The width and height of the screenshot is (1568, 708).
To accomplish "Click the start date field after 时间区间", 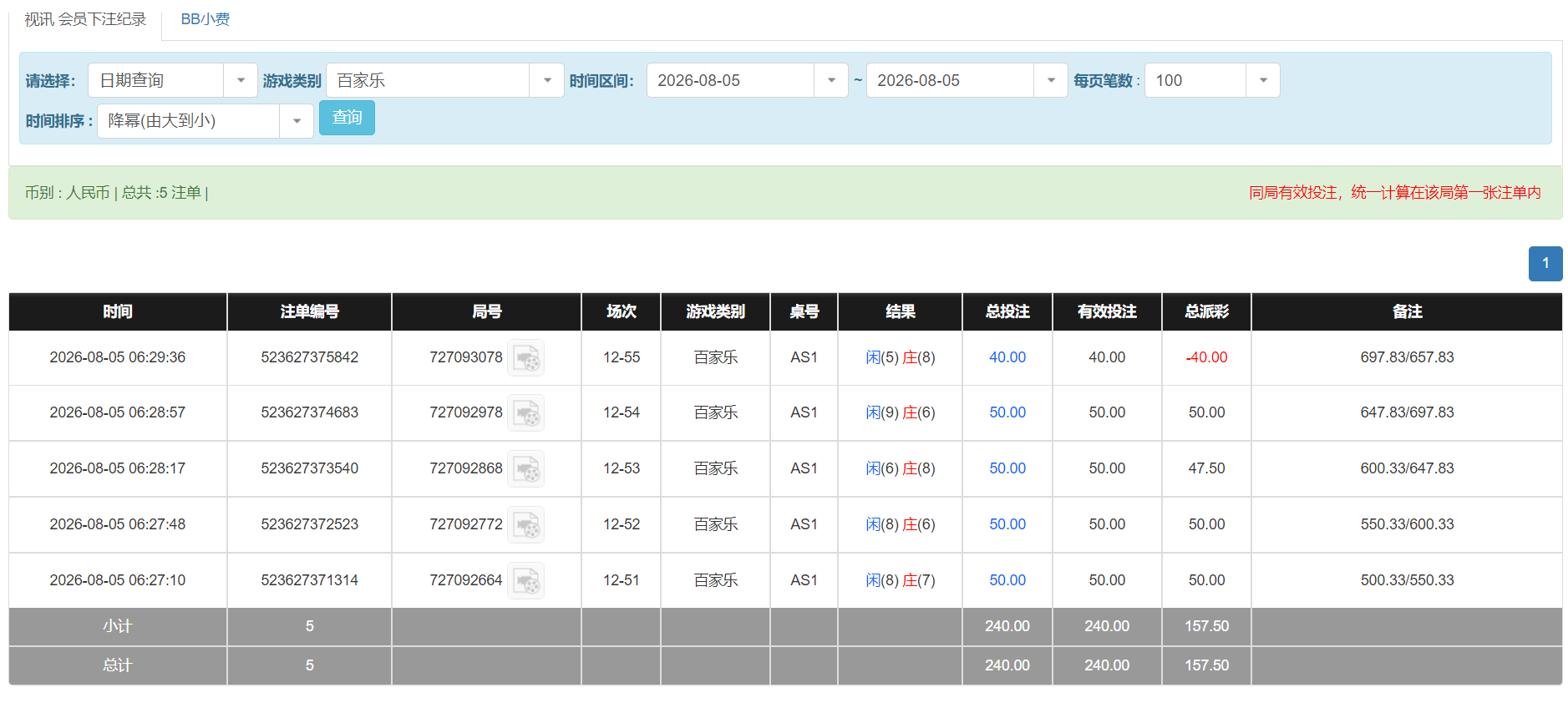I will pos(748,80).
